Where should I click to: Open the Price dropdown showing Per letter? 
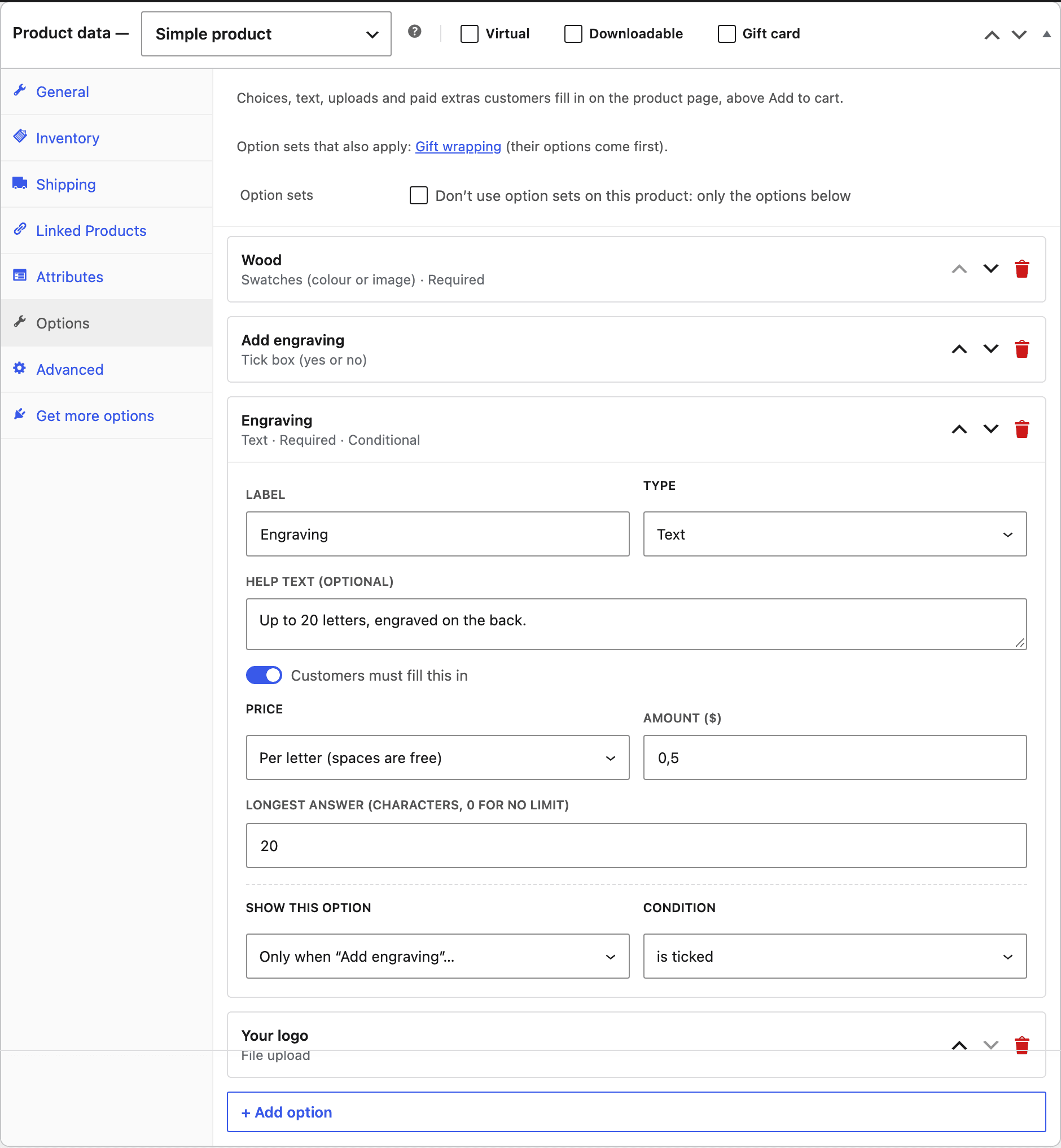pos(437,757)
